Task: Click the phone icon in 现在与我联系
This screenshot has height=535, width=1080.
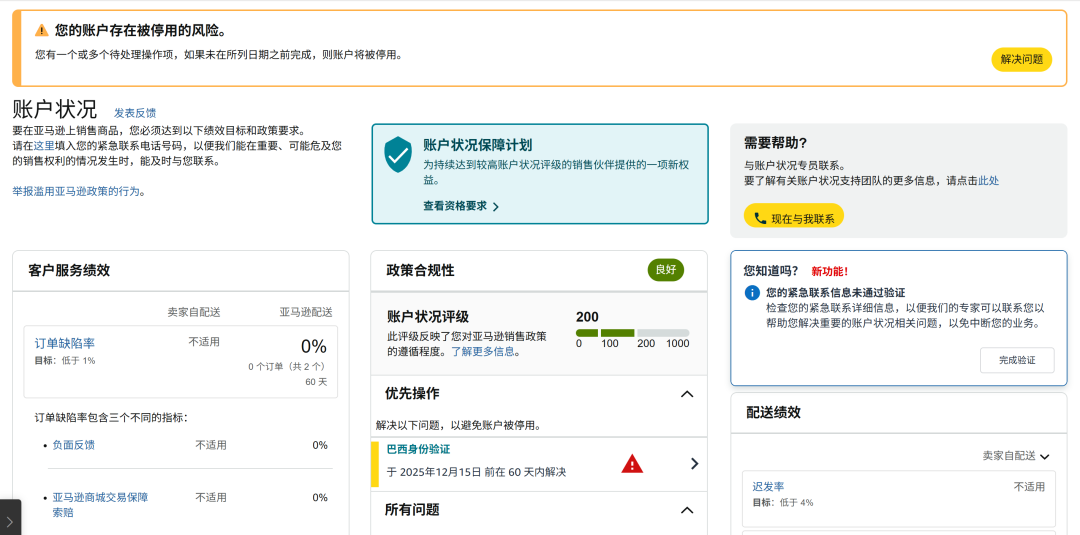Action: (x=760, y=218)
